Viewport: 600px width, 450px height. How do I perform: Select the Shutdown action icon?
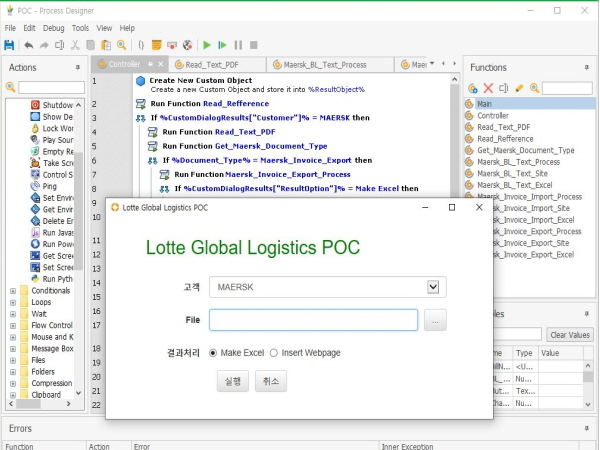coord(35,105)
